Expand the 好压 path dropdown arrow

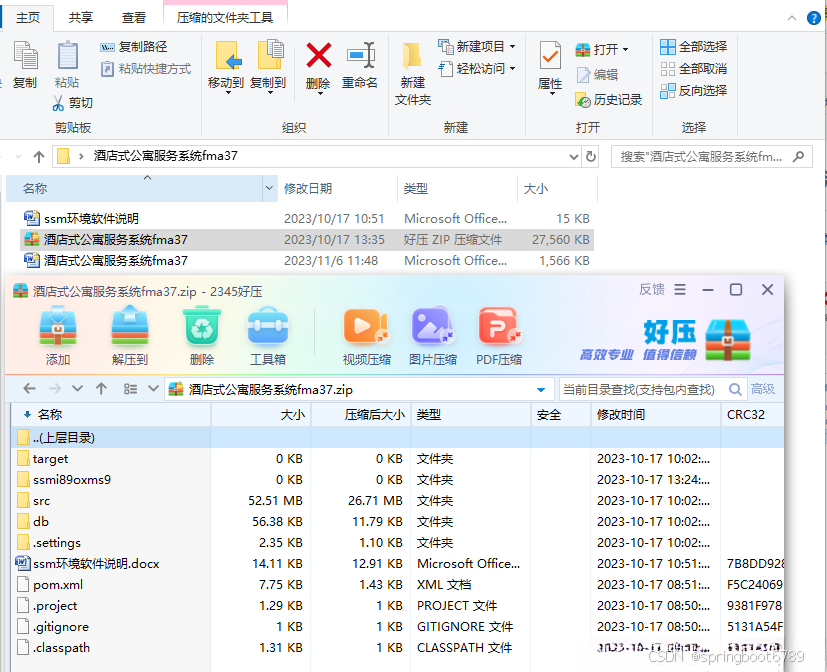pos(541,390)
